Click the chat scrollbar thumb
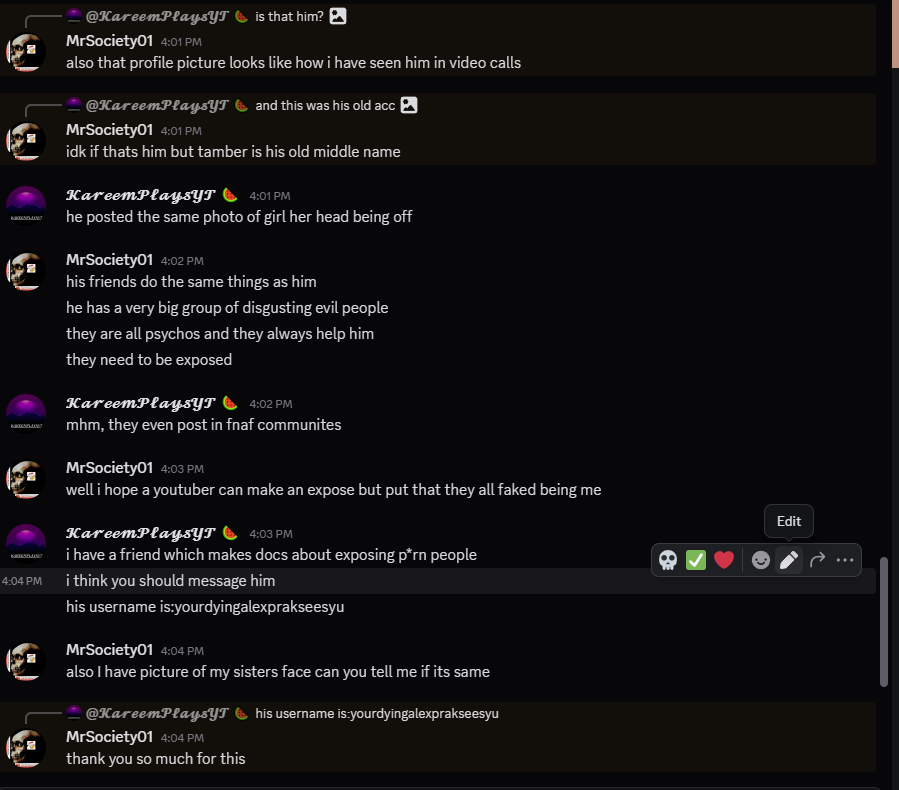 [x=883, y=622]
